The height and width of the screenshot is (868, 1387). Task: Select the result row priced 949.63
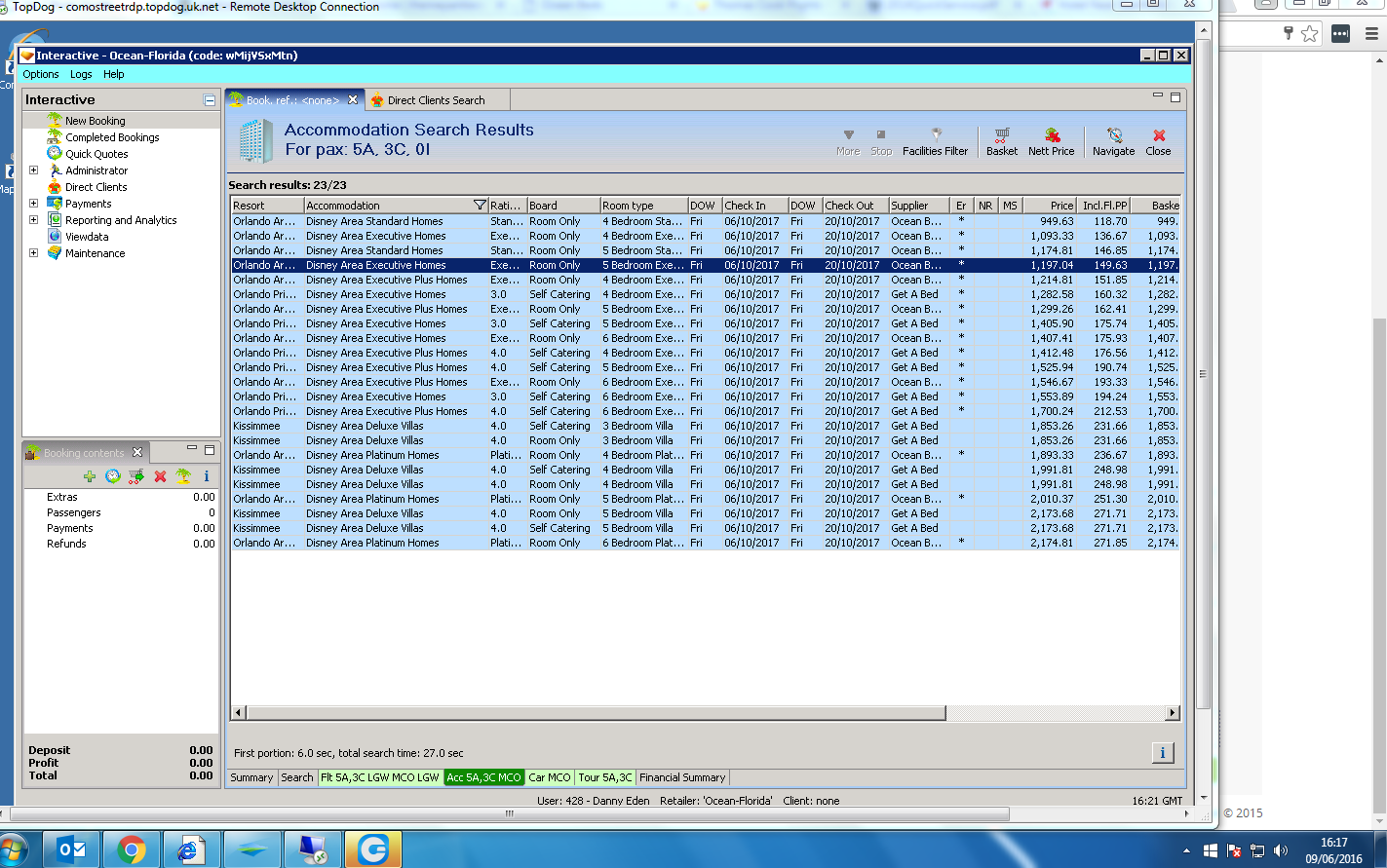tap(705, 221)
